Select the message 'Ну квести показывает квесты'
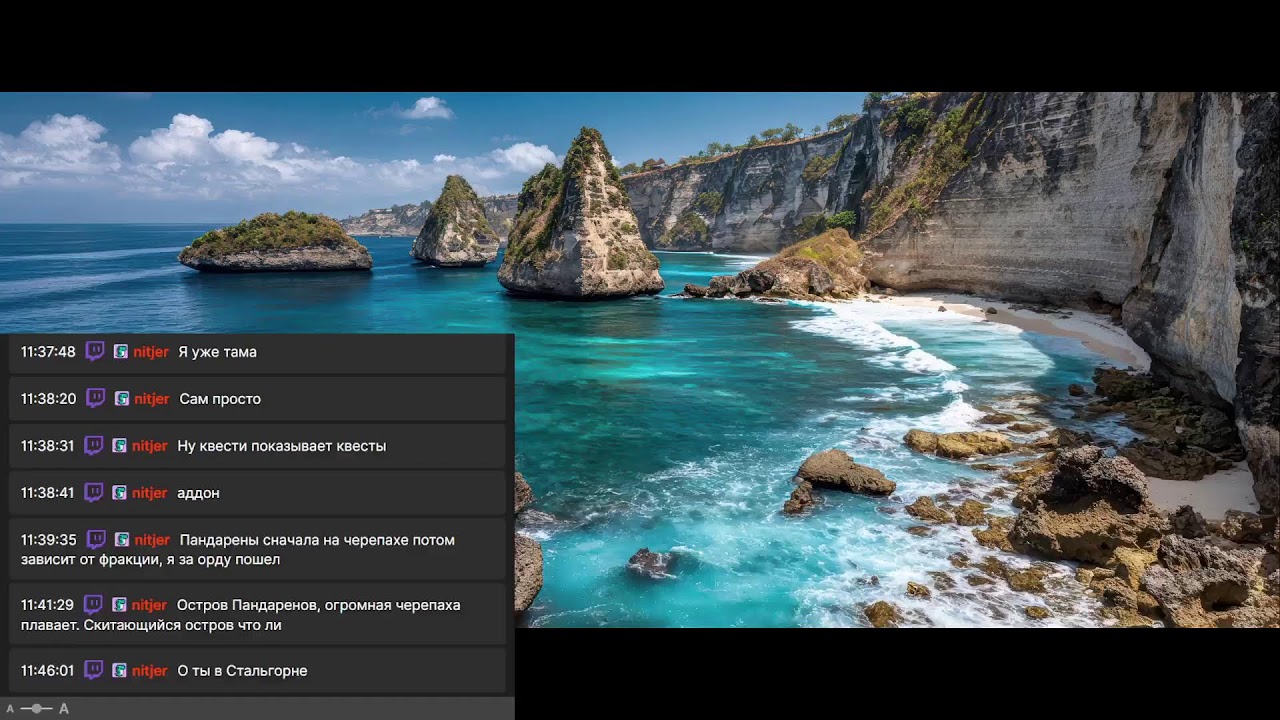This screenshot has width=1280, height=720. click(281, 446)
